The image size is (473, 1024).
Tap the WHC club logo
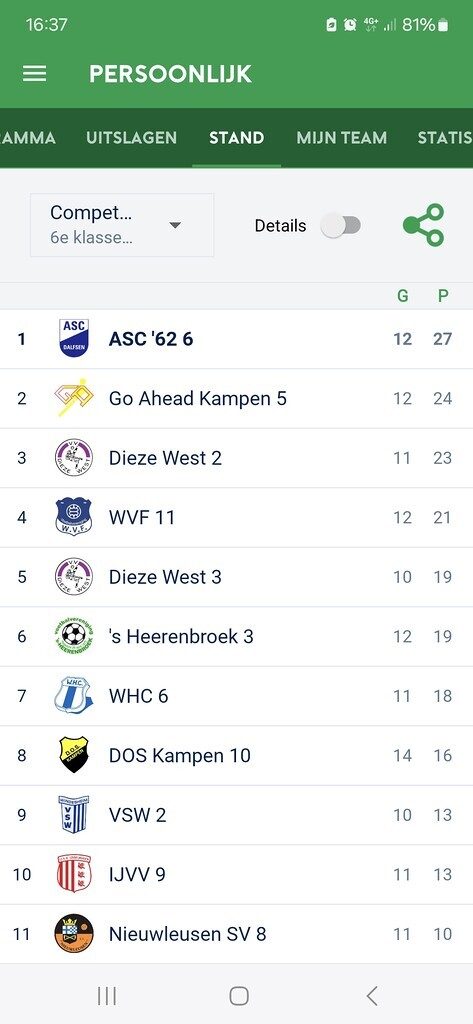pyautogui.click(x=73, y=695)
